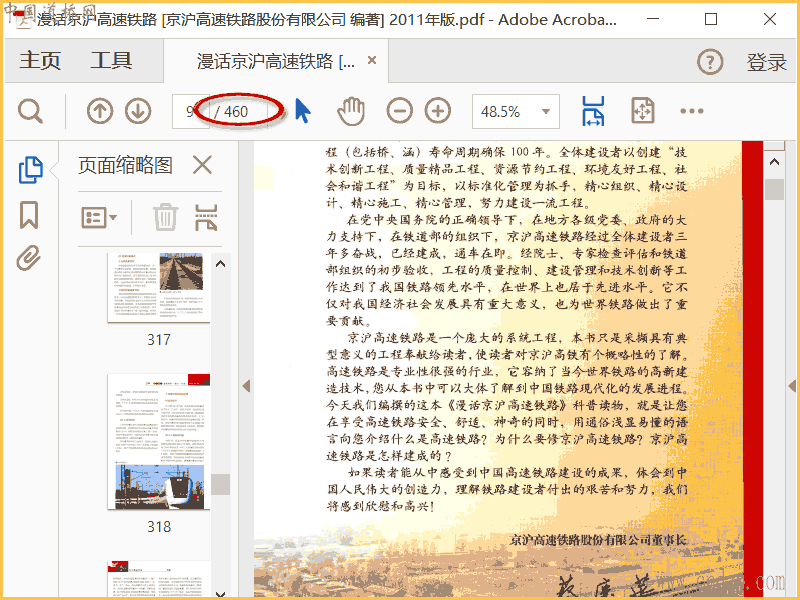Click the 页面缩略图 panel title
800x600 pixels.
click(x=125, y=165)
